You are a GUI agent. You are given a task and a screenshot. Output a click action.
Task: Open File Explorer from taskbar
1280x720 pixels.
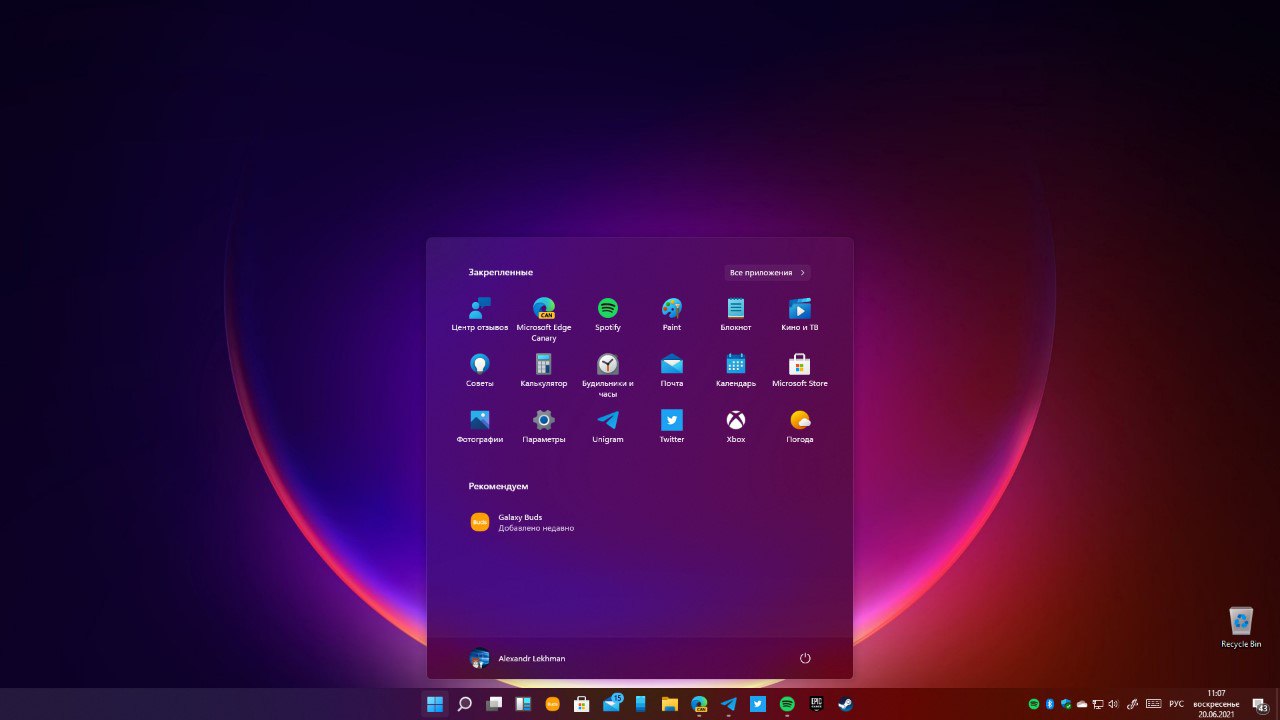coord(670,704)
